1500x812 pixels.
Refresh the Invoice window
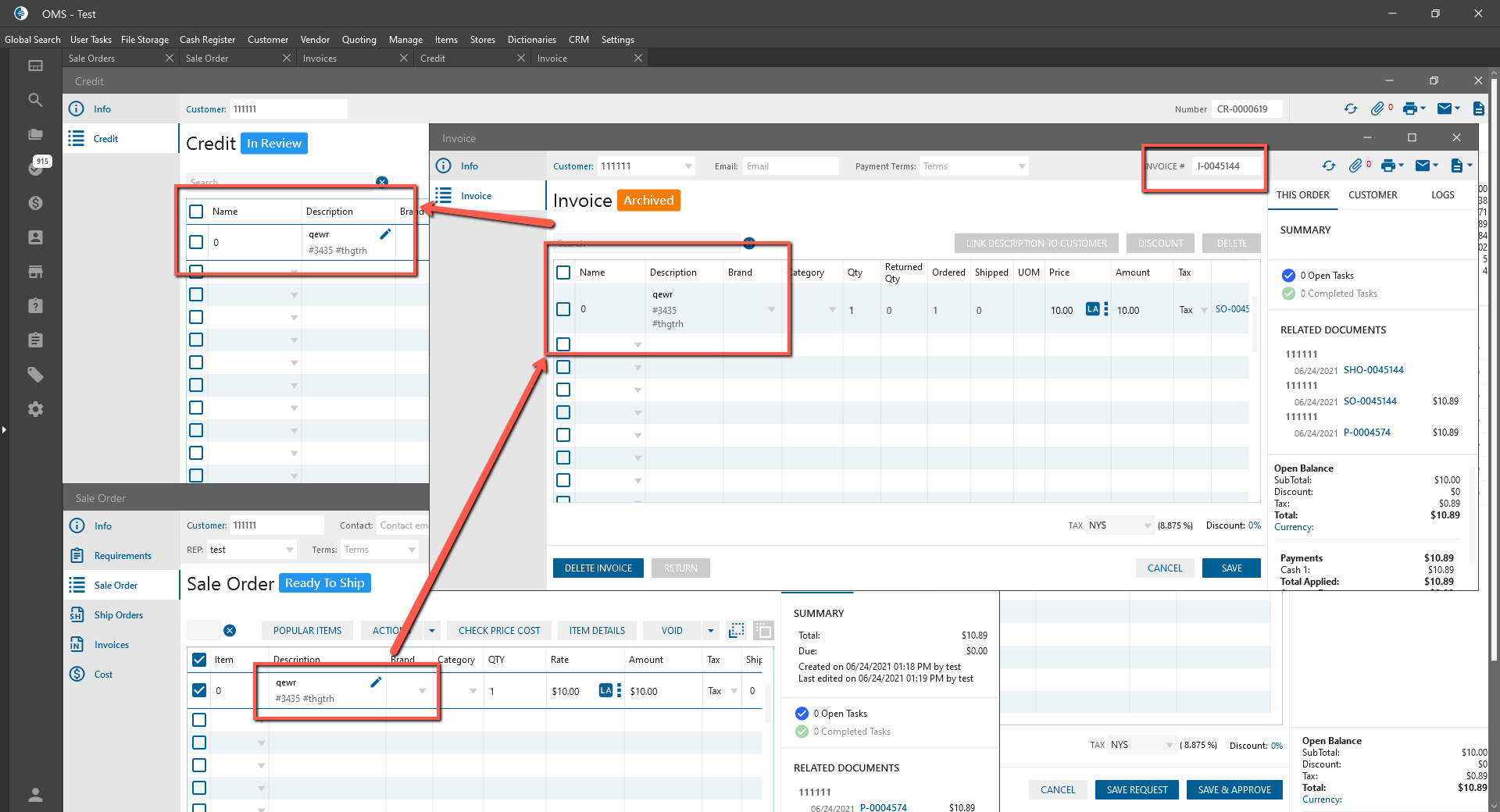[1329, 166]
